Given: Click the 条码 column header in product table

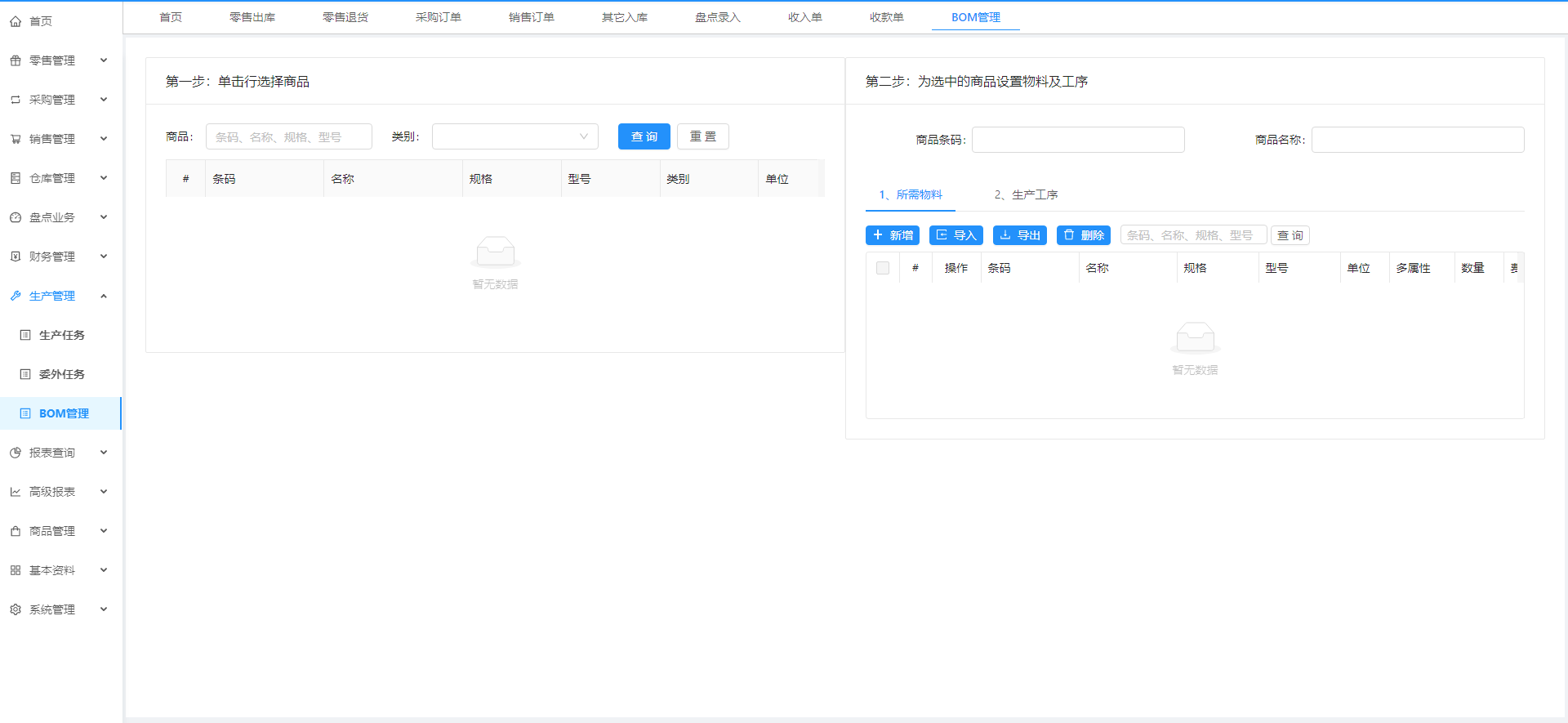Looking at the screenshot, I should point(265,179).
